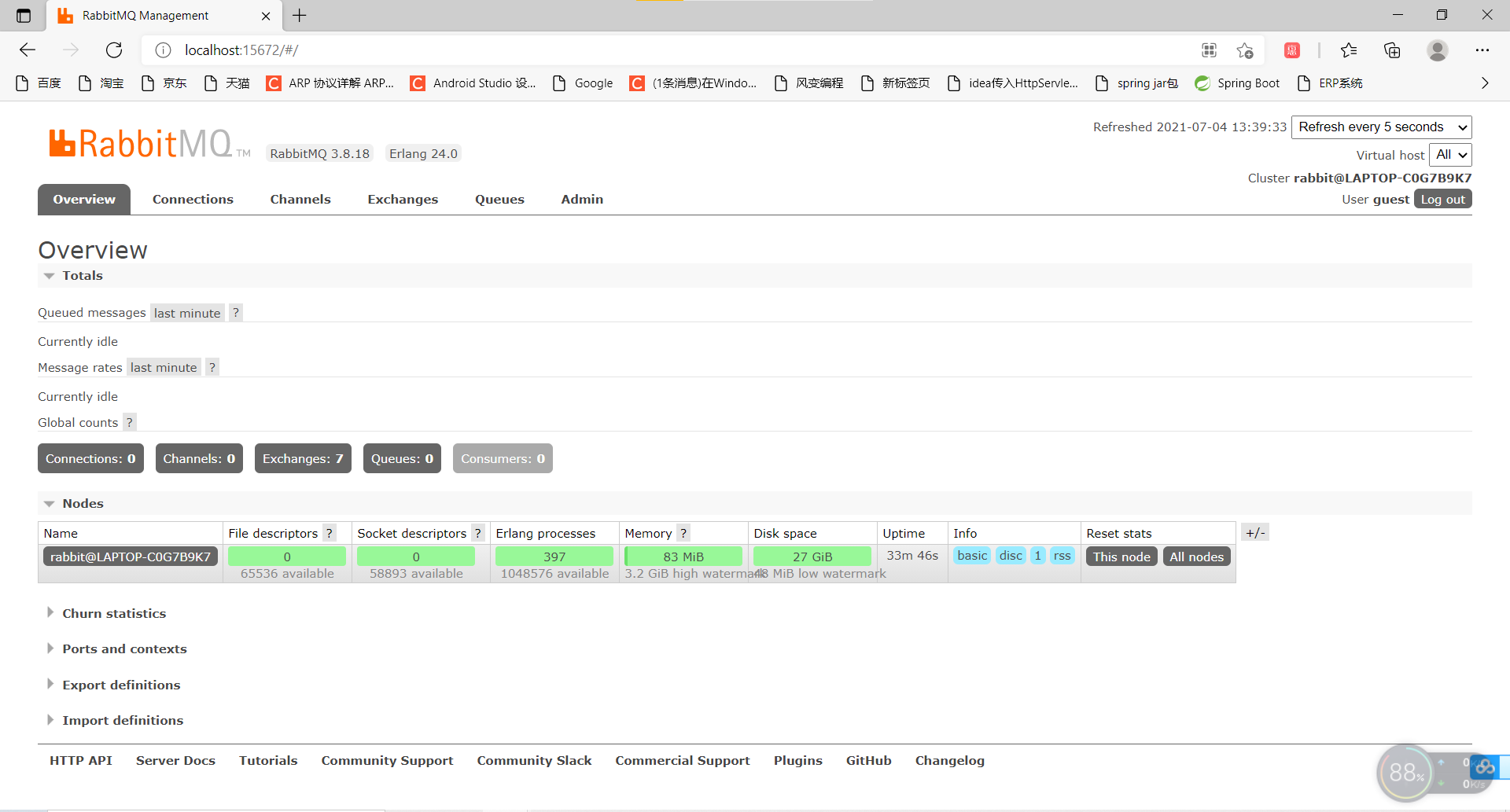The height and width of the screenshot is (812, 1510).
Task: Open the refresh interval dropdown
Action: point(1381,127)
